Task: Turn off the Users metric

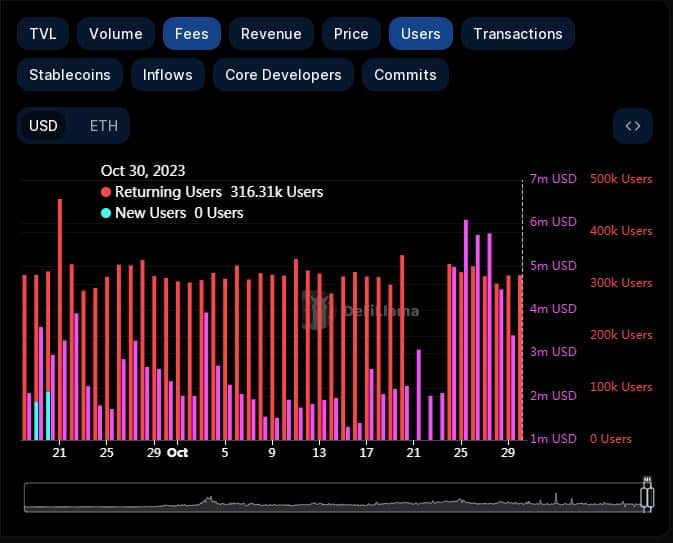Action: coord(420,34)
